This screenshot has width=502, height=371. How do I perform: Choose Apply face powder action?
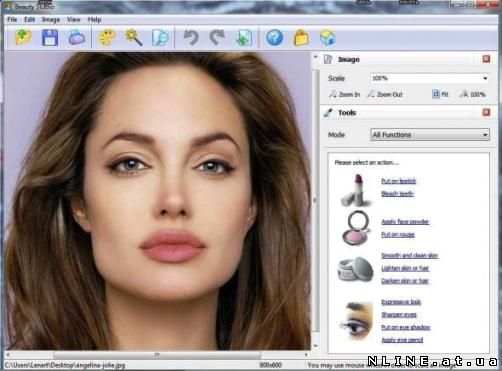click(405, 222)
